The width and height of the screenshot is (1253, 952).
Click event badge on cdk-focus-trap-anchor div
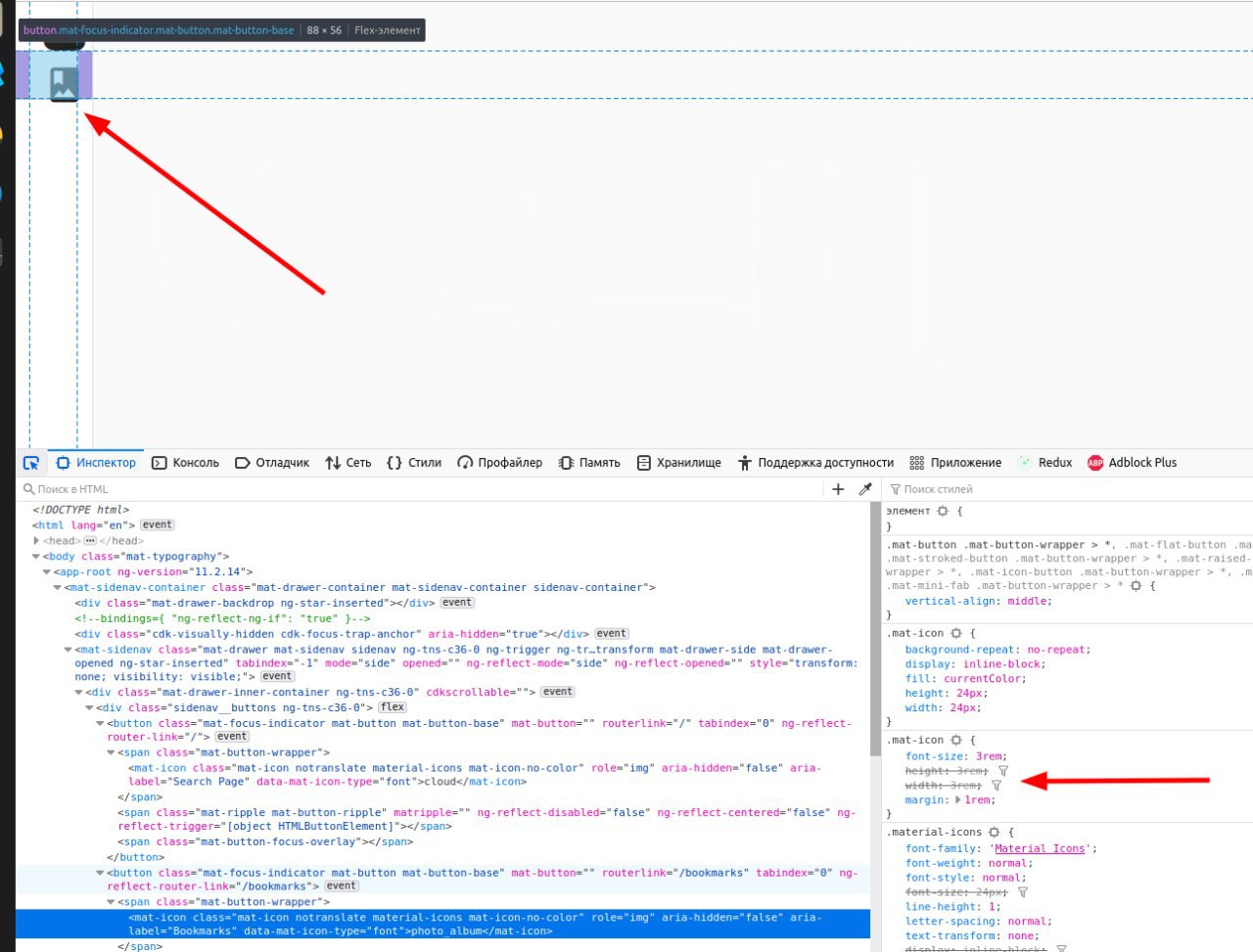[612, 634]
